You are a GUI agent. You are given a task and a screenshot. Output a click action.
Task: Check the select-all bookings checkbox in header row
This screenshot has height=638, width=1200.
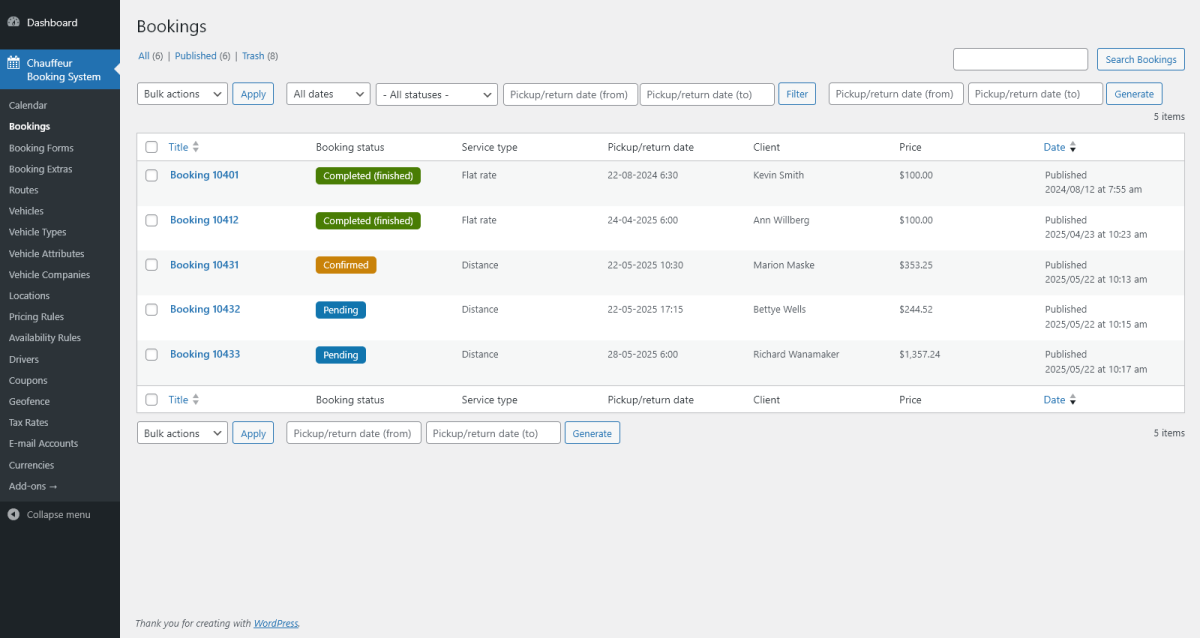click(151, 146)
